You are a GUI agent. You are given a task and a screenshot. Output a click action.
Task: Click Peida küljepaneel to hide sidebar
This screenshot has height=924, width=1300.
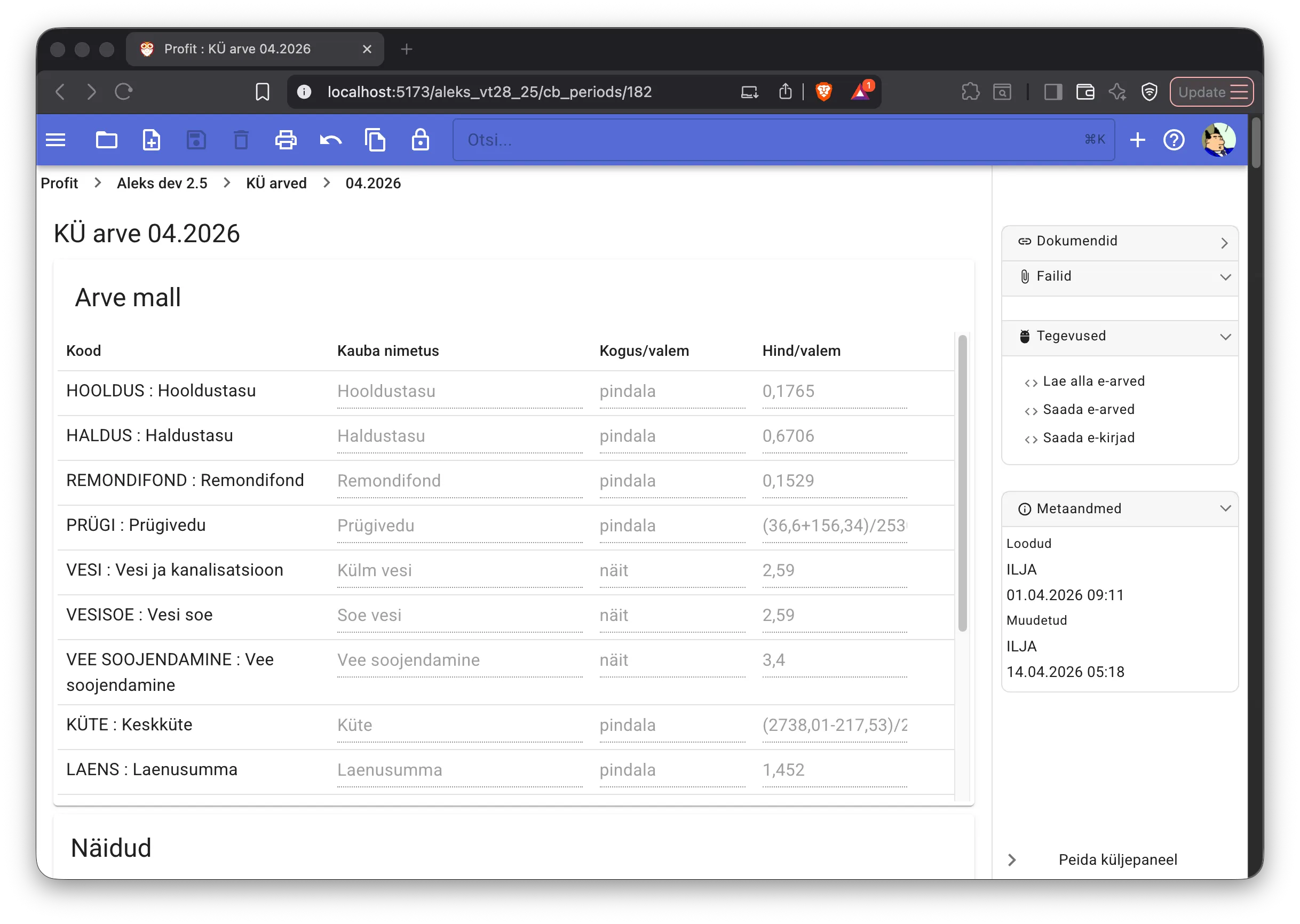click(1117, 859)
